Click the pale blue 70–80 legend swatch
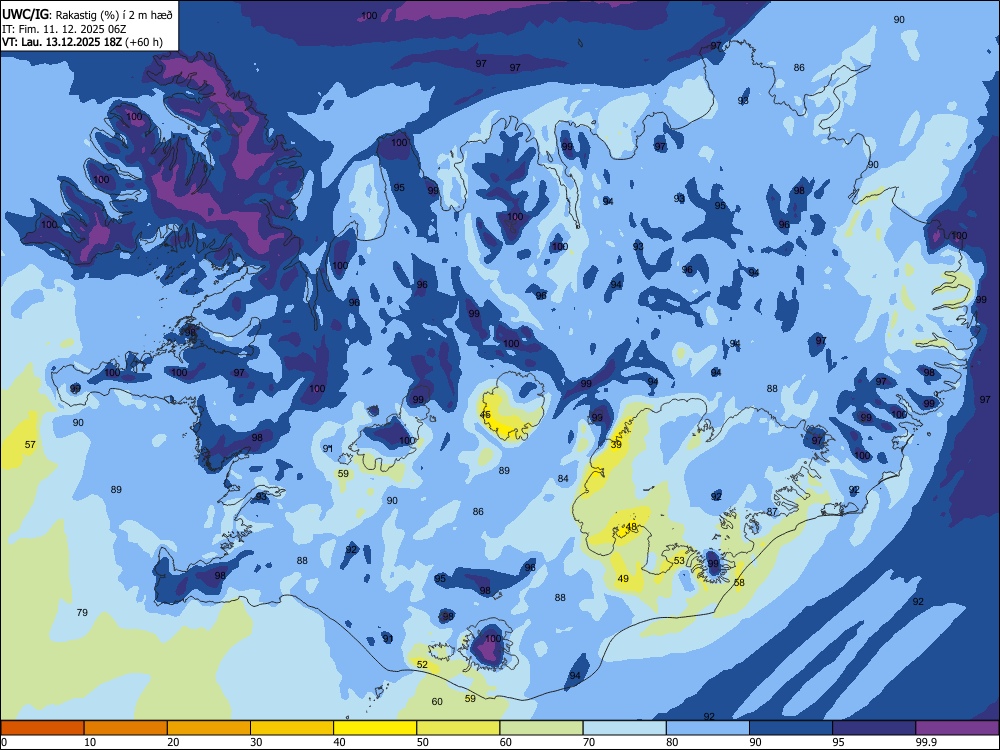The width and height of the screenshot is (1000, 750). pyautogui.click(x=624, y=728)
